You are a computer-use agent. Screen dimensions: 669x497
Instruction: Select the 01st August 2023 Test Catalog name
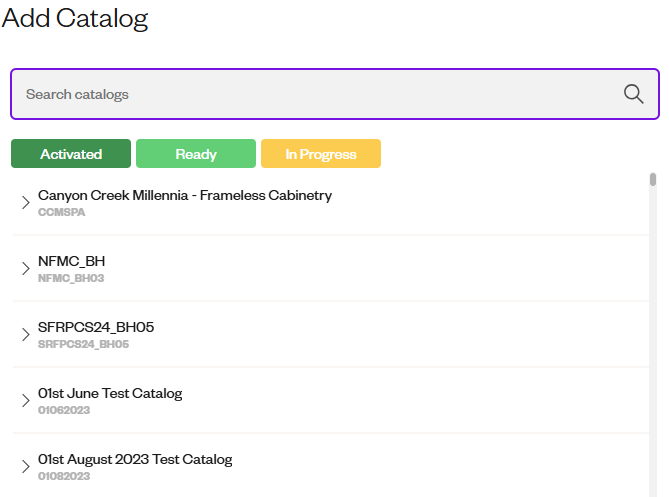click(135, 459)
